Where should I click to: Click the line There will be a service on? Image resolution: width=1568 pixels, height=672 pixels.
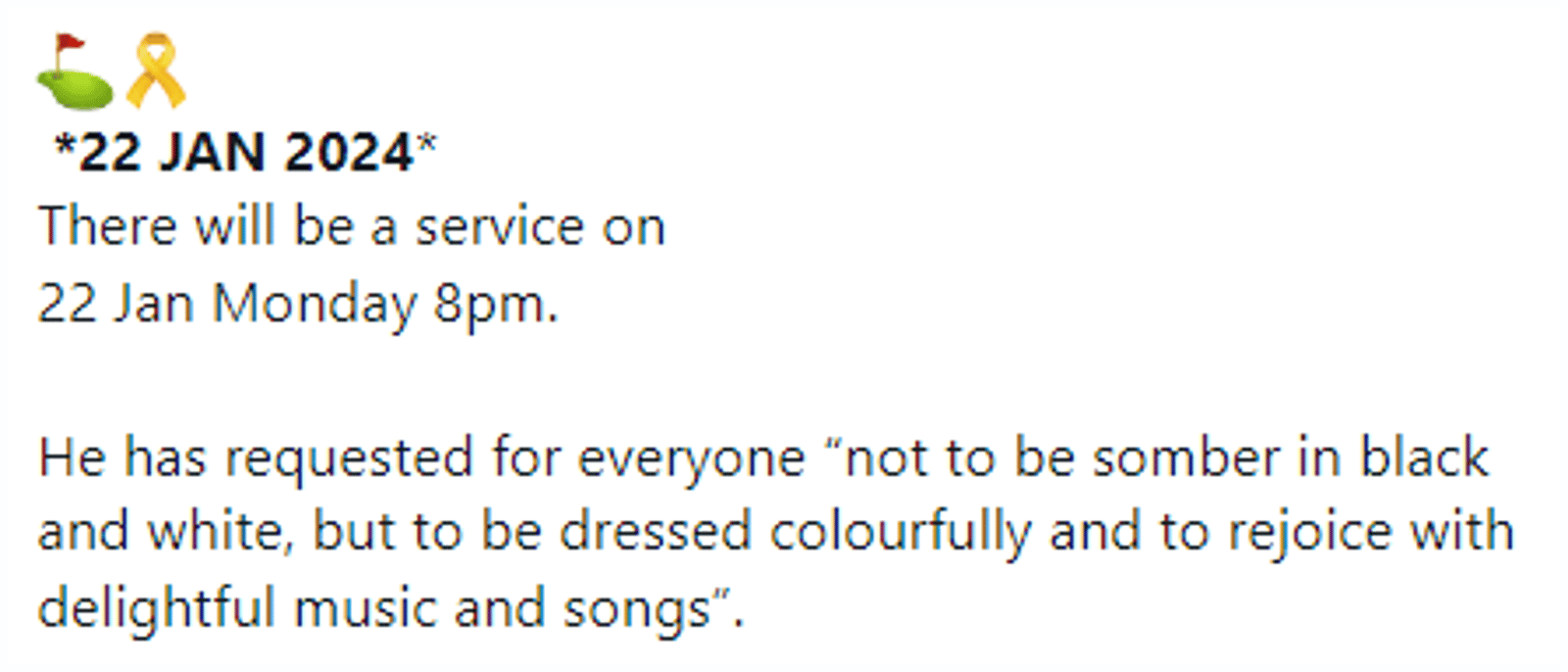352,226
